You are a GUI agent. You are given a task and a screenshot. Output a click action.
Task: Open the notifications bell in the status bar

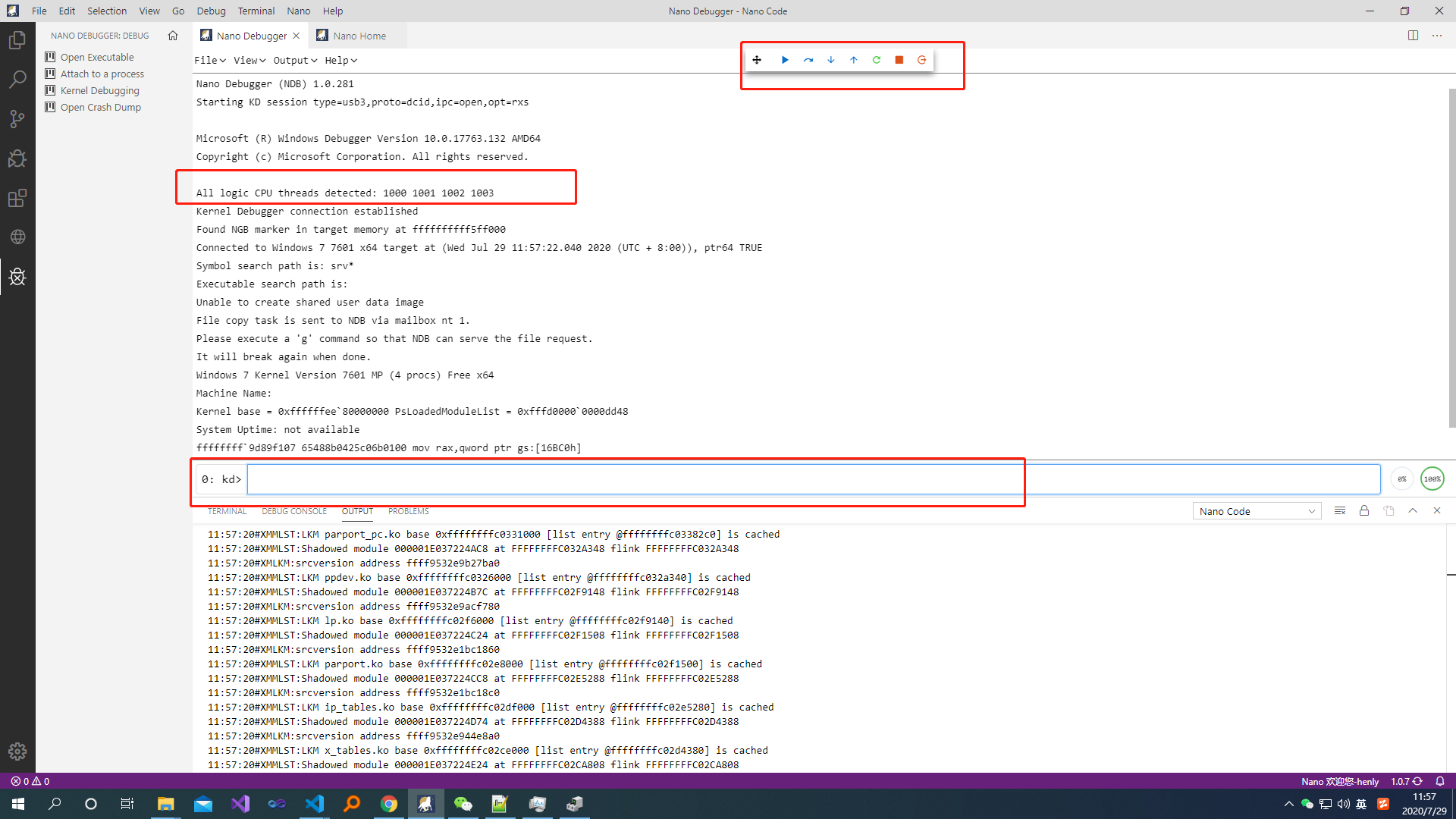pos(1440,781)
